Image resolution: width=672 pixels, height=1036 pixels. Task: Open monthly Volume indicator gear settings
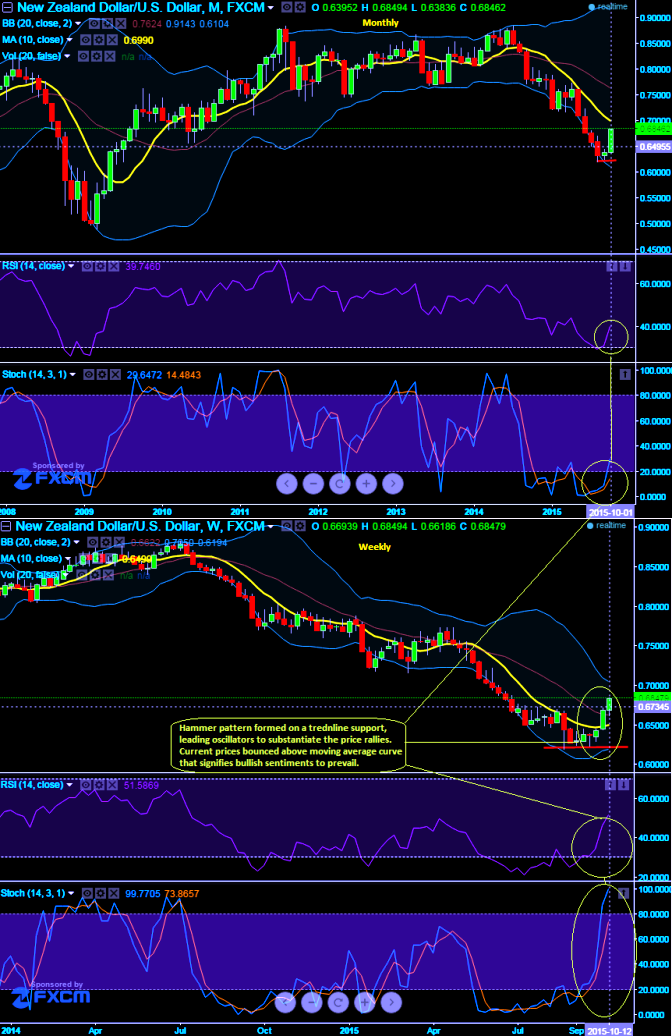tap(96, 56)
